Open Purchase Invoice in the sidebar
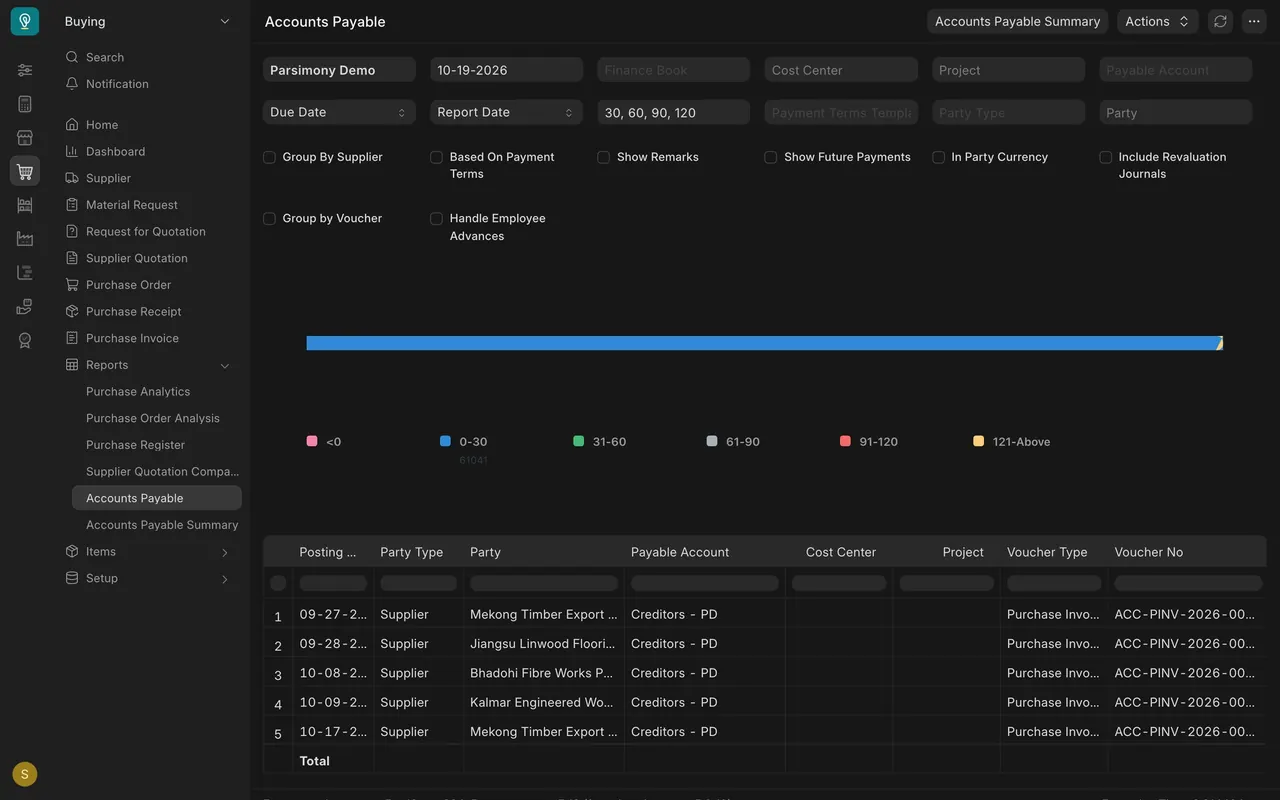Viewport: 1280px width, 800px height. coord(132,338)
